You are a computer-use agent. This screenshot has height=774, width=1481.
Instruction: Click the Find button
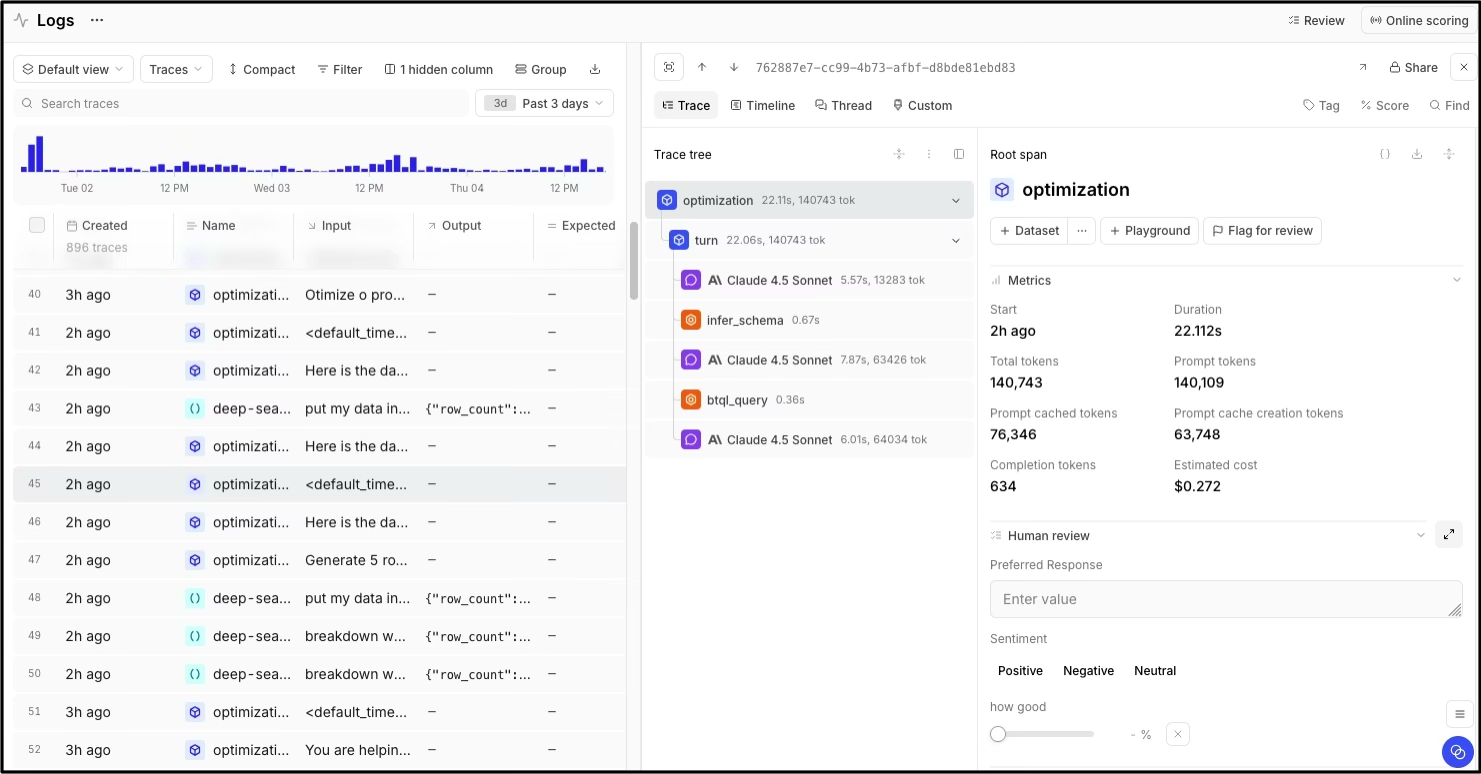point(1449,105)
